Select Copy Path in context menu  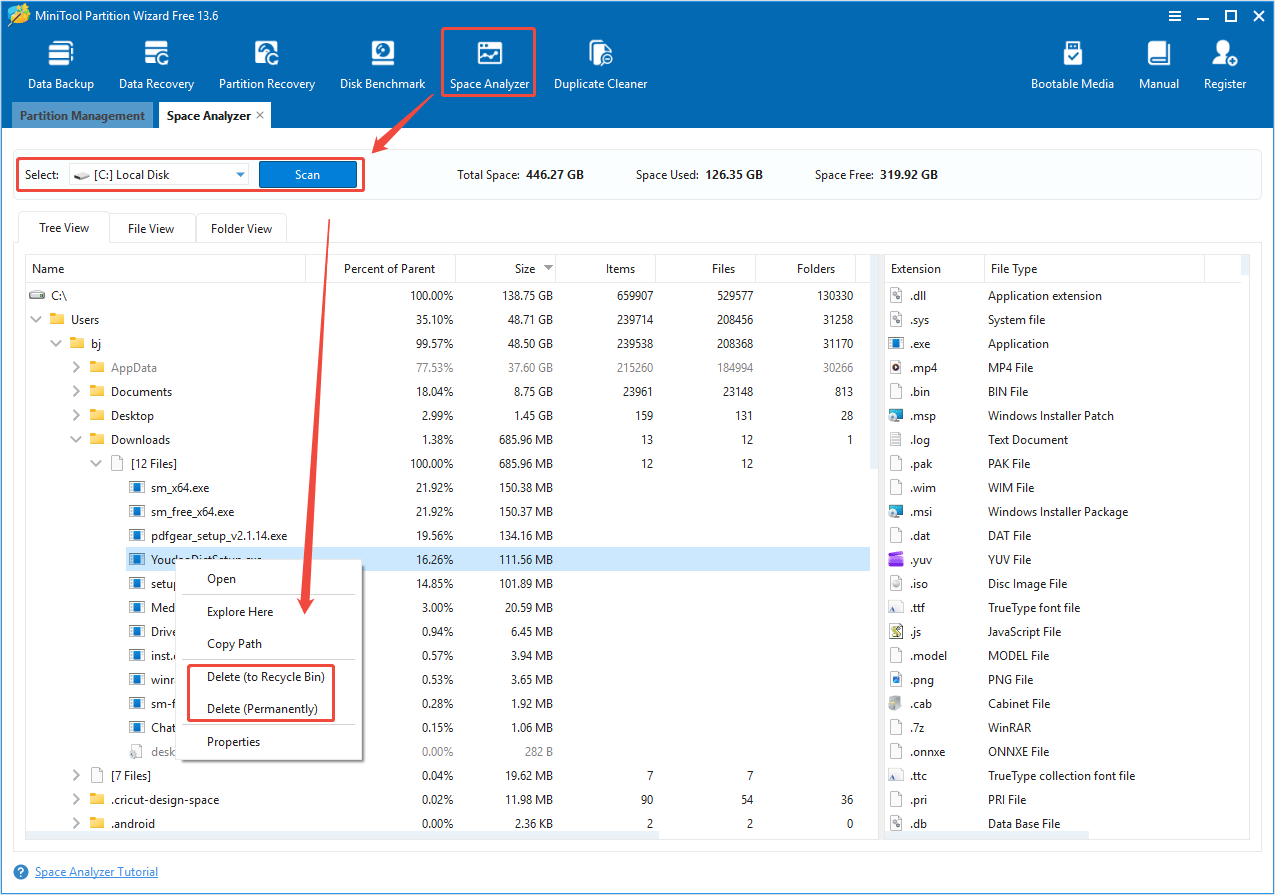(x=232, y=643)
